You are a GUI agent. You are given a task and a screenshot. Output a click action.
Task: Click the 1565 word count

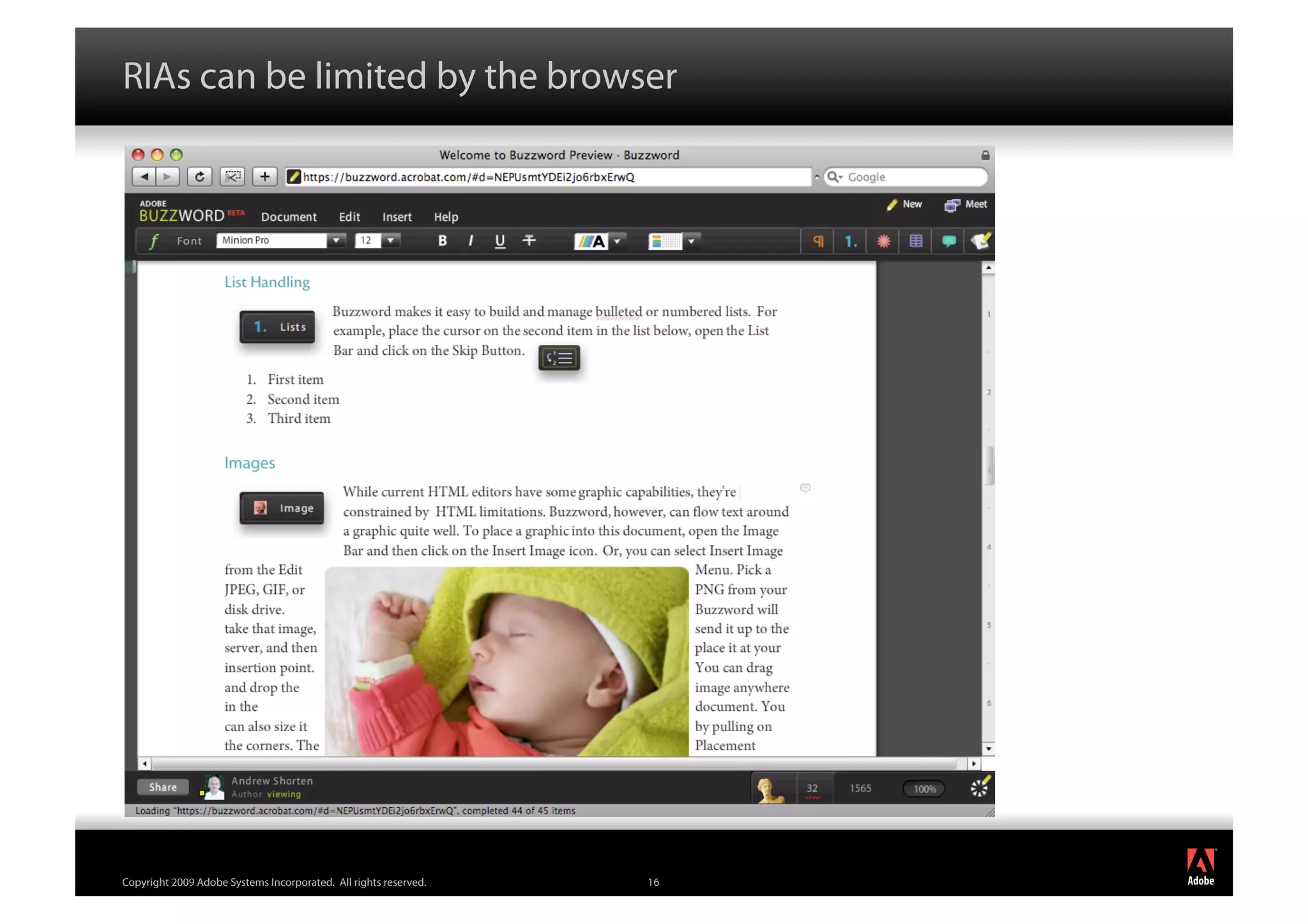[860, 789]
